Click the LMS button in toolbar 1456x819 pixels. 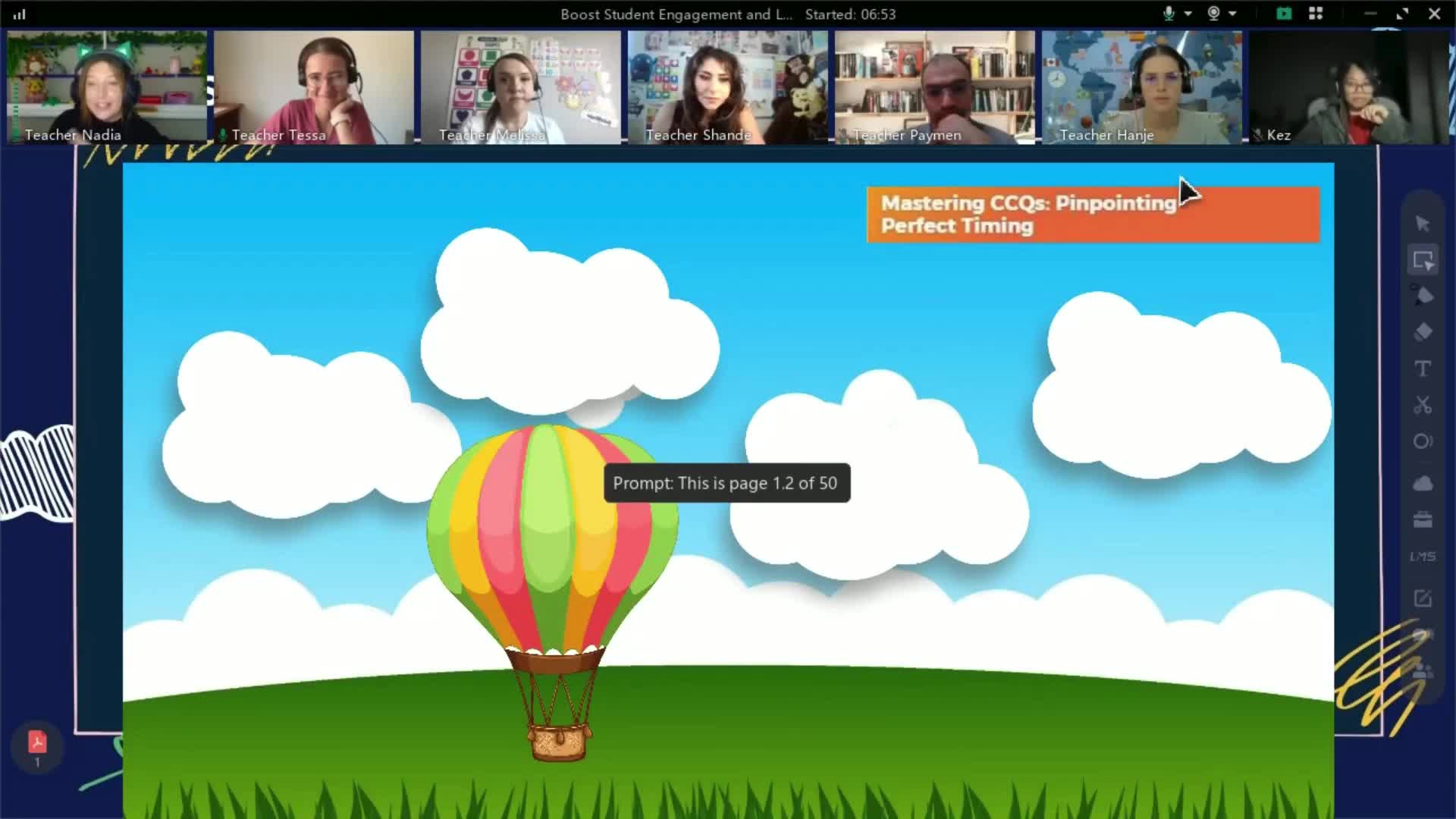point(1423,557)
